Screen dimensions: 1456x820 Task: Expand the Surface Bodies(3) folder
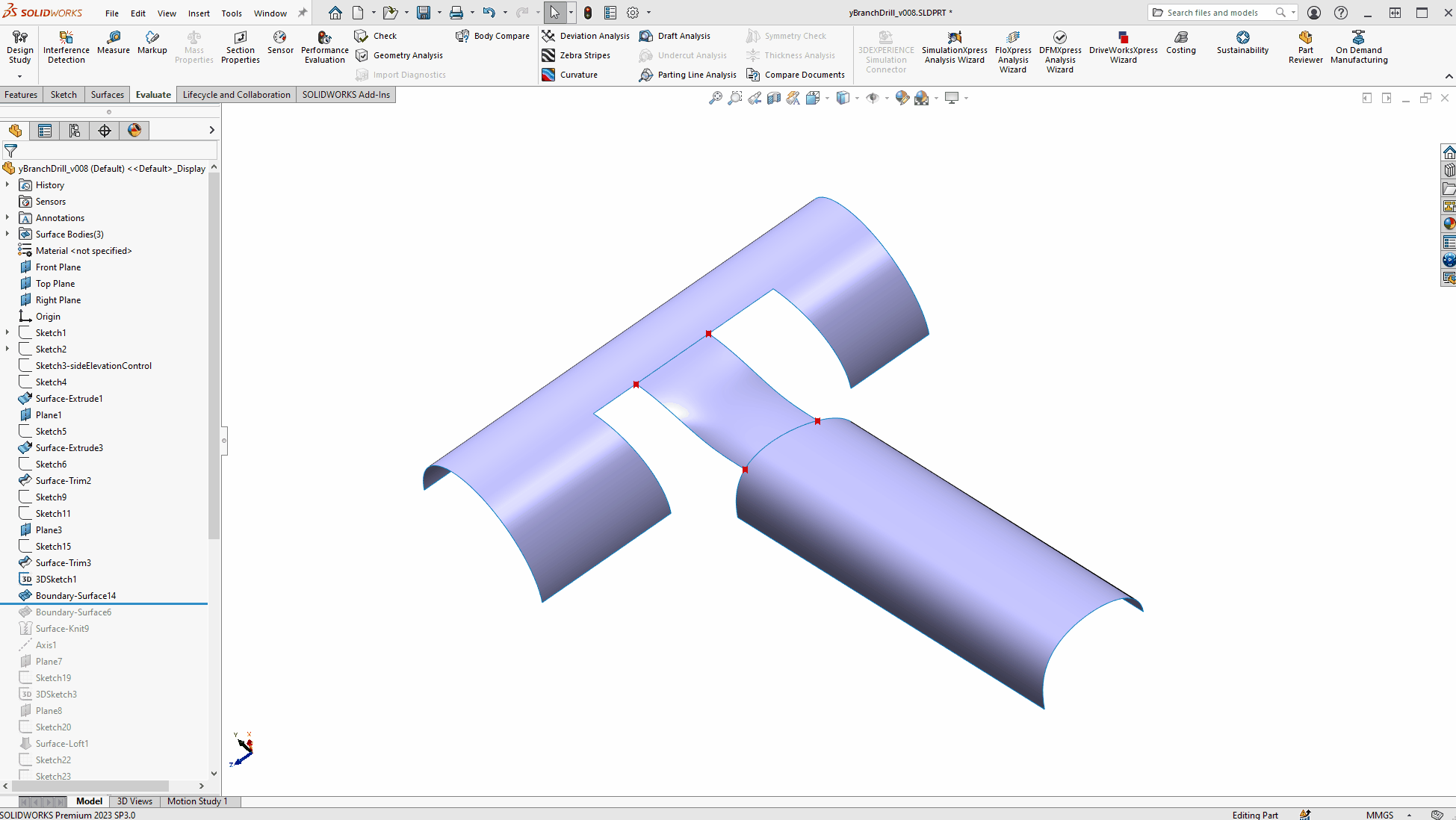[7, 234]
